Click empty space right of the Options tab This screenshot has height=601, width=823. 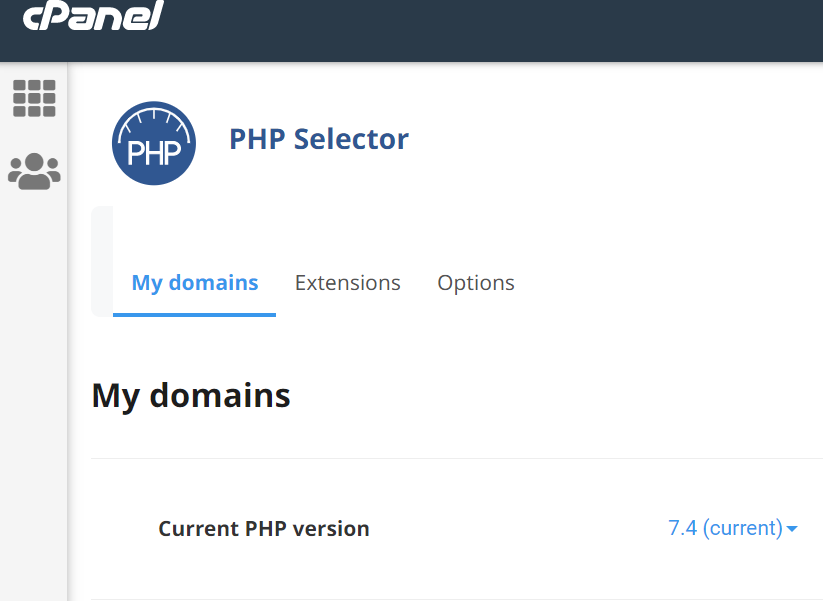coord(660,283)
